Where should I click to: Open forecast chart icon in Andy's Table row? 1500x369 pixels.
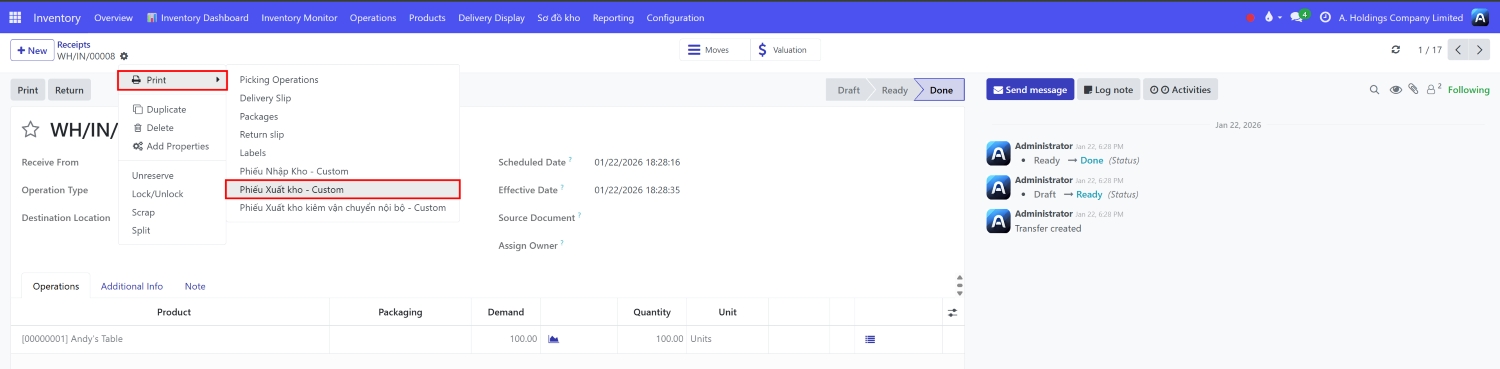click(553, 339)
